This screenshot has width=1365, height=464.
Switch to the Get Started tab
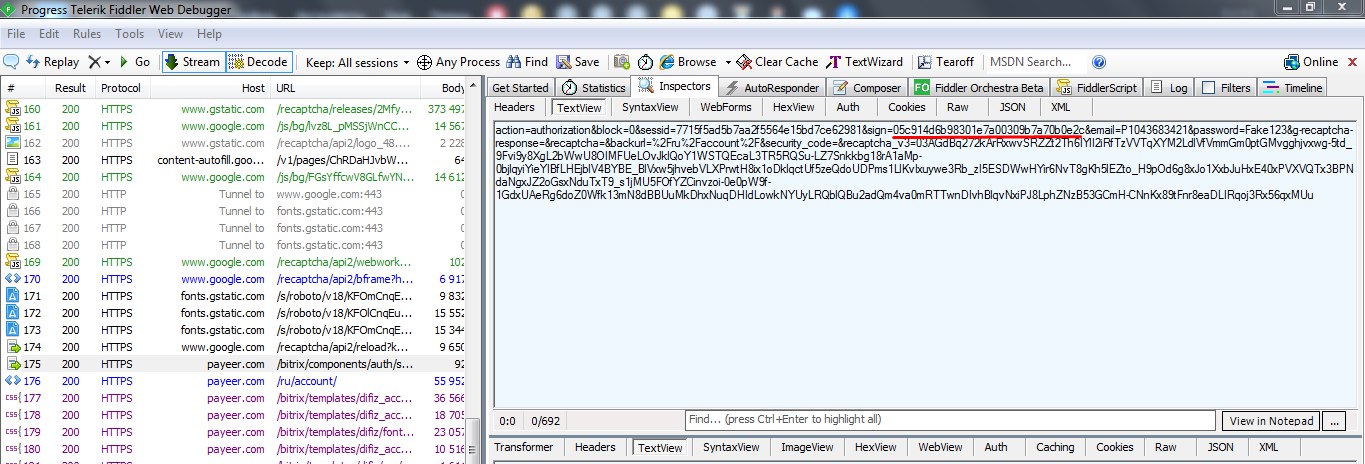click(x=520, y=88)
